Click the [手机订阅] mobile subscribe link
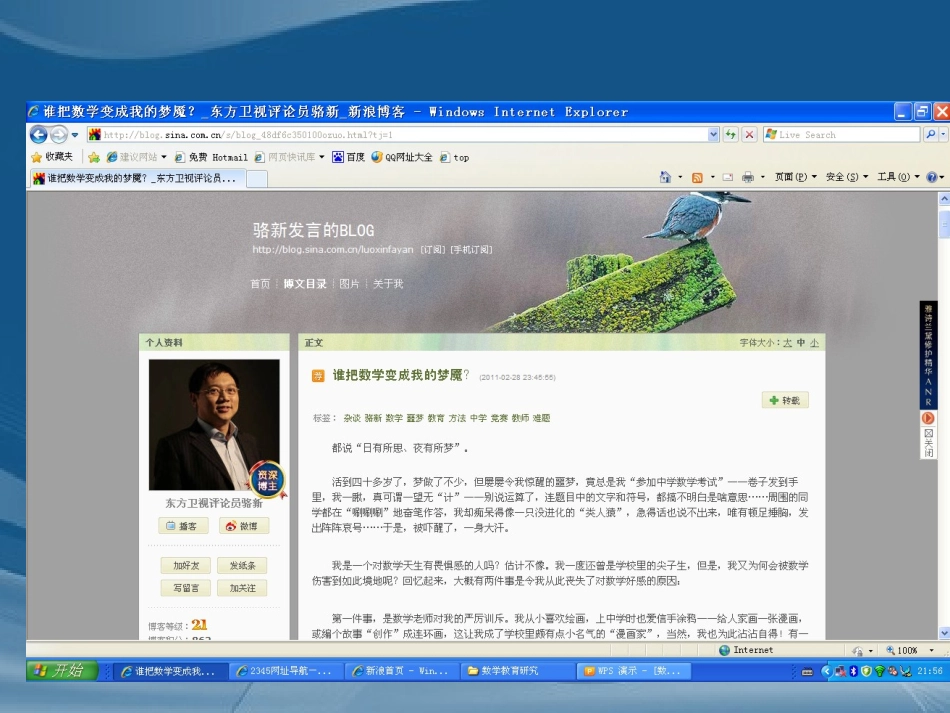The image size is (950, 713). click(471, 250)
